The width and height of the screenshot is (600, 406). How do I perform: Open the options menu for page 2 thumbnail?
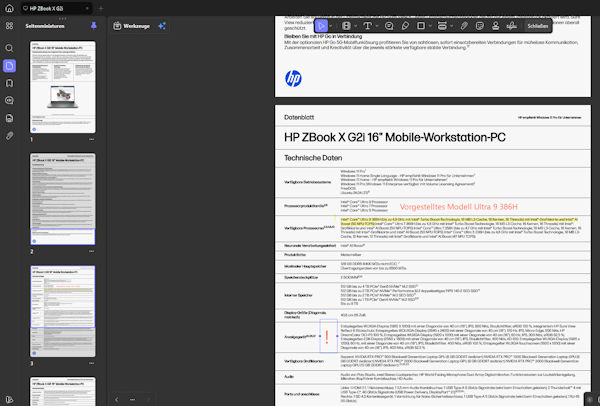click(x=91, y=251)
